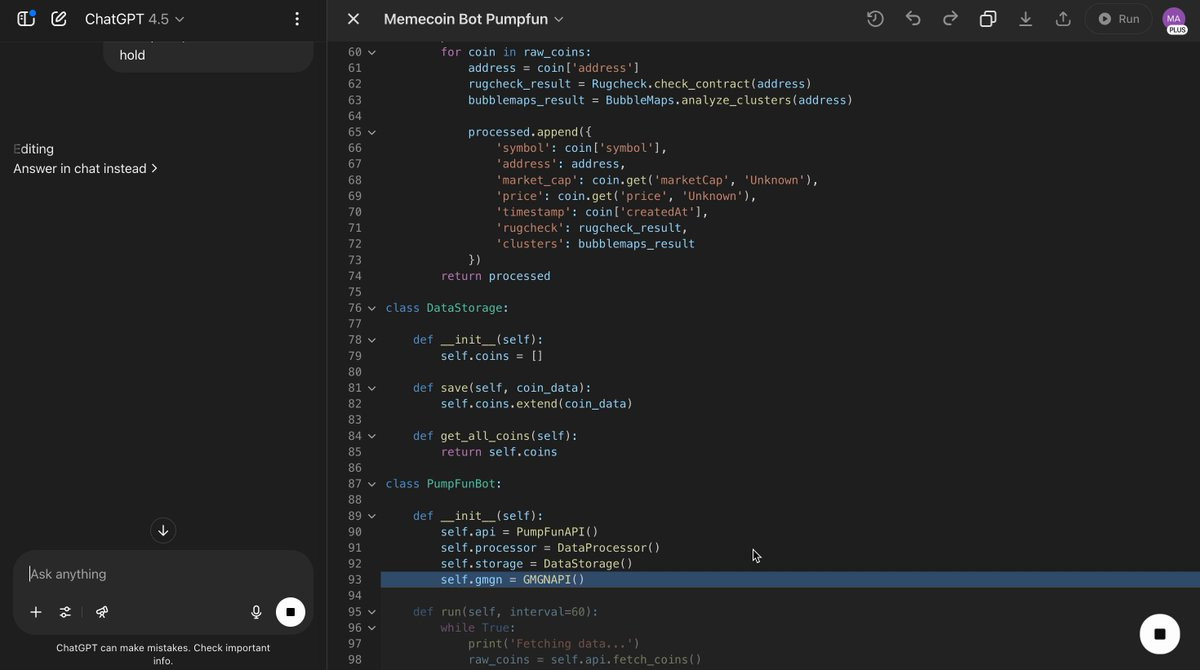The image size is (1200, 670).
Task: Click the 'self.gmgn = GMGNAPI()' line
Action: pyautogui.click(x=512, y=580)
